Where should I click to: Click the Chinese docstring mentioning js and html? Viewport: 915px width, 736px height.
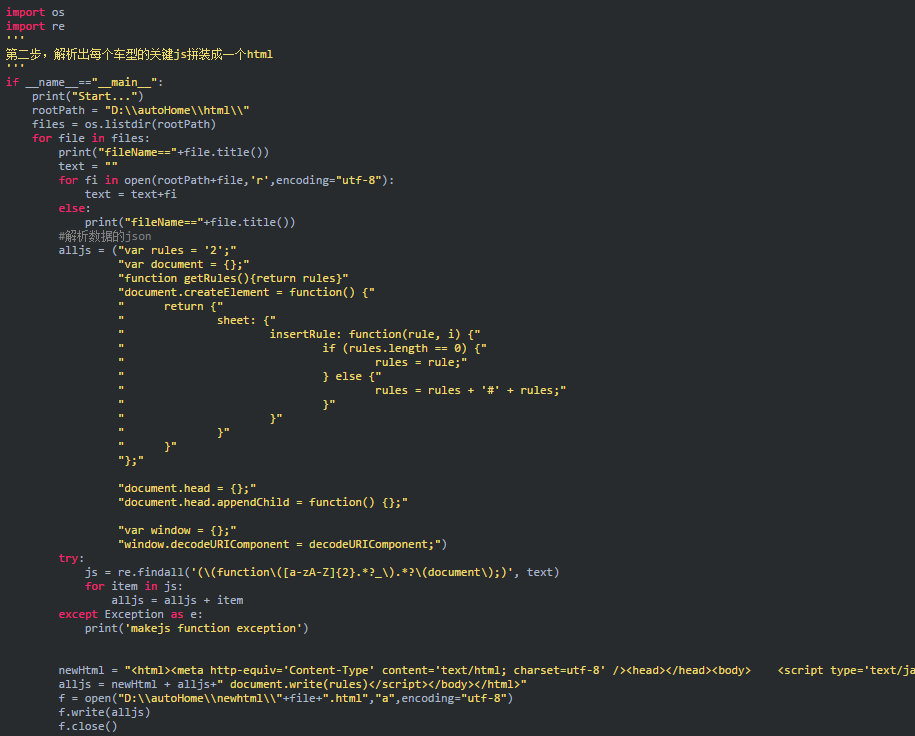pyautogui.click(x=139, y=54)
